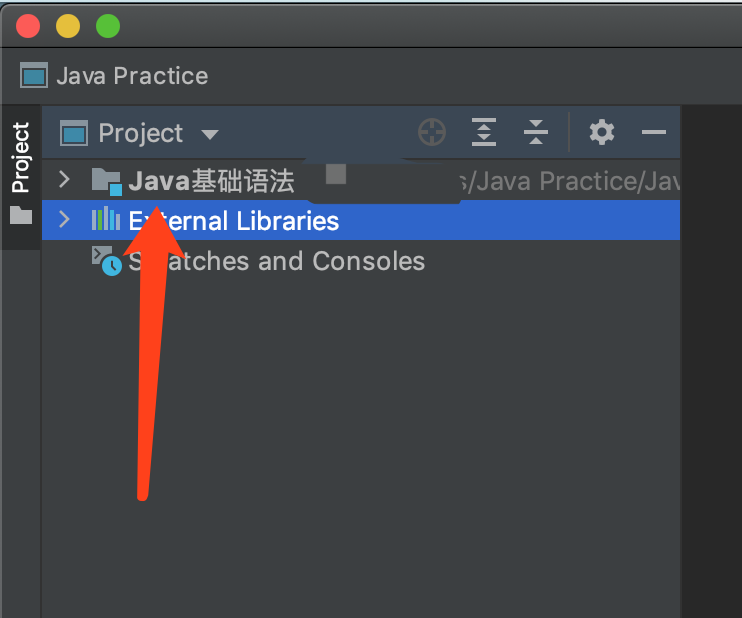Select the Java基础语法 module name

pos(211,181)
